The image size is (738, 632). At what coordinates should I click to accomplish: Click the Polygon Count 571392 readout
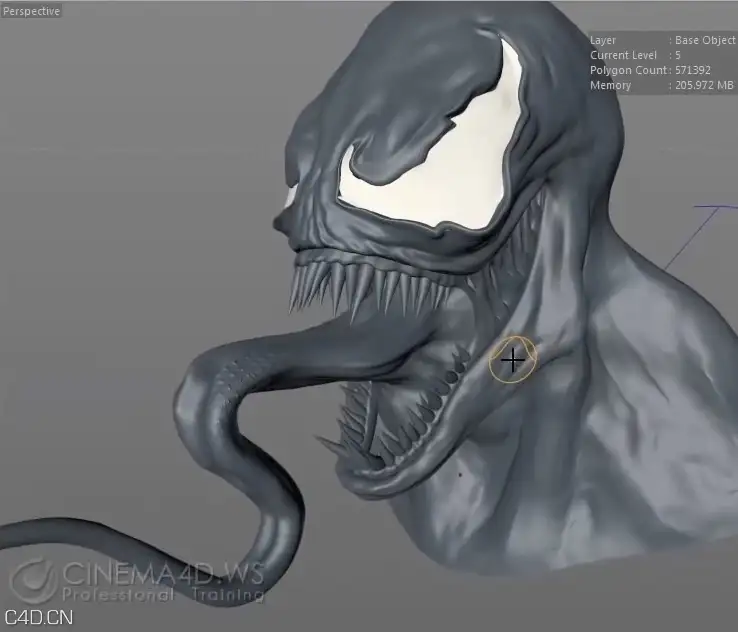[650, 70]
